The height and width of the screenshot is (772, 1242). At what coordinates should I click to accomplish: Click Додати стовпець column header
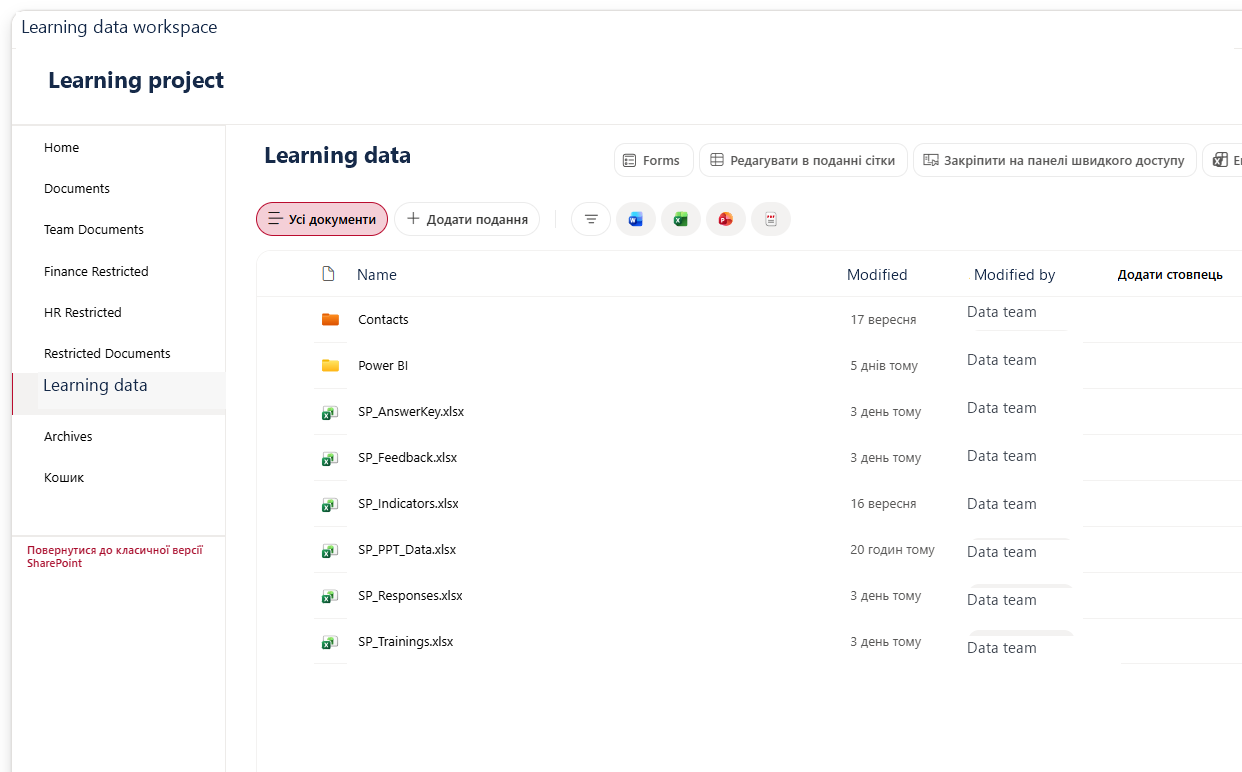1170,275
